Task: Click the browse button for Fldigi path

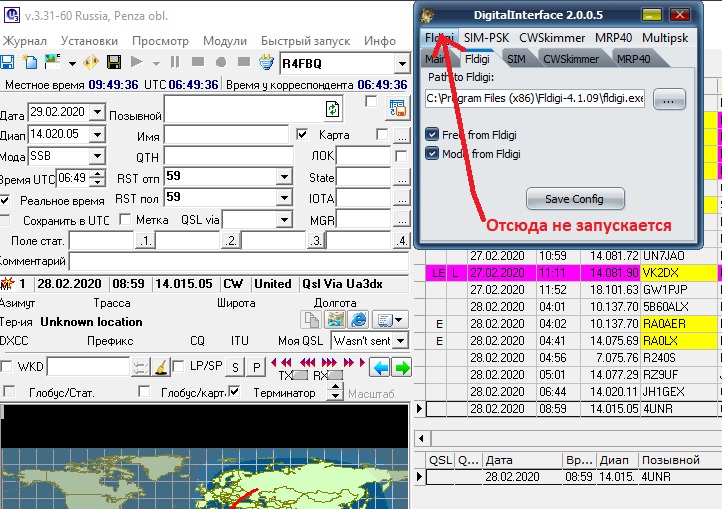Action: coord(669,98)
